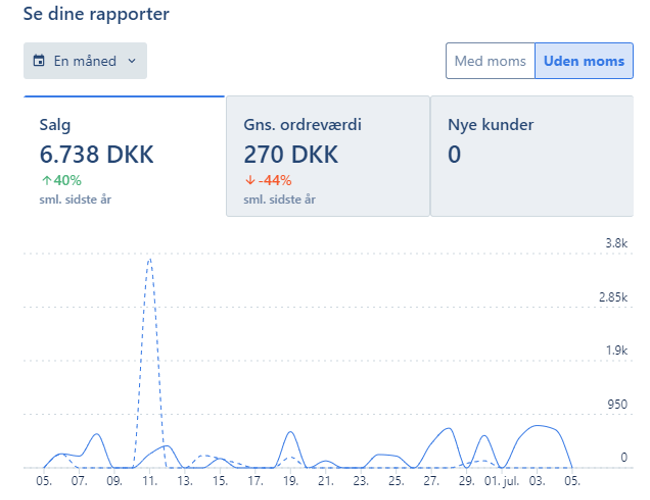The height and width of the screenshot is (500, 650).
Task: Click the 19. date label on x-axis
Action: coord(290,481)
